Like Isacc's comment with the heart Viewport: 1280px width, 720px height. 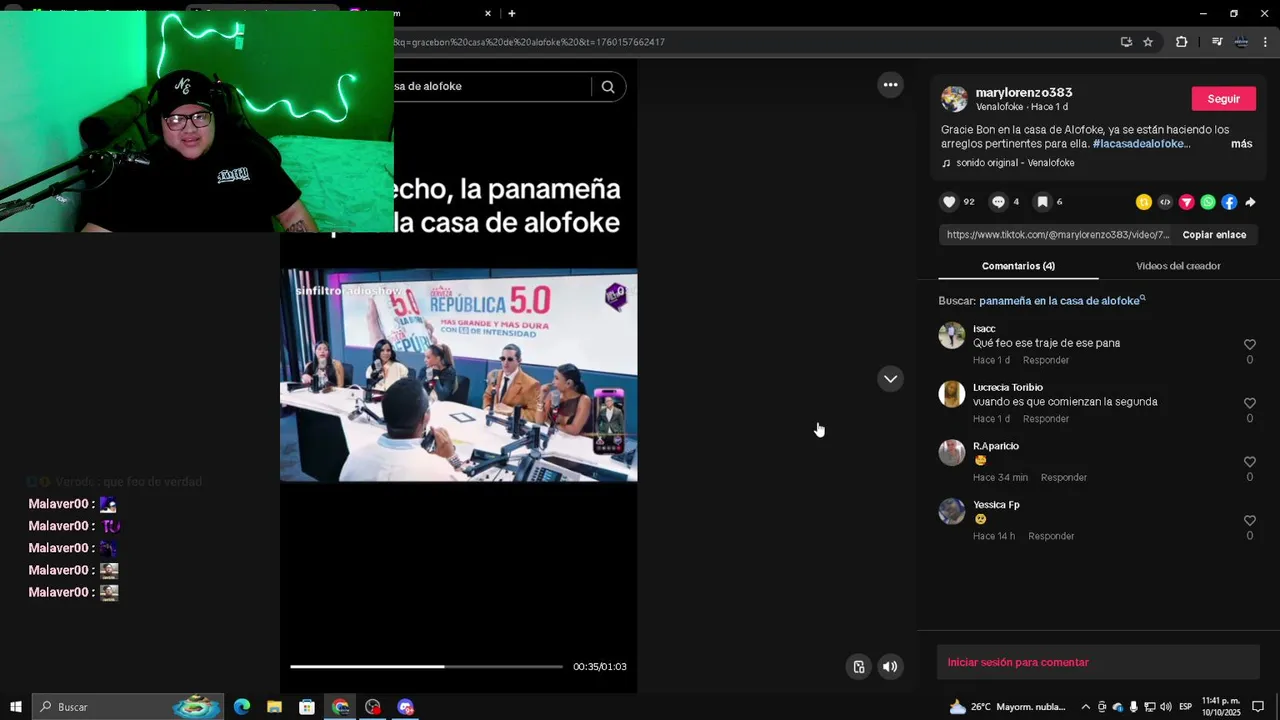coord(1249,345)
